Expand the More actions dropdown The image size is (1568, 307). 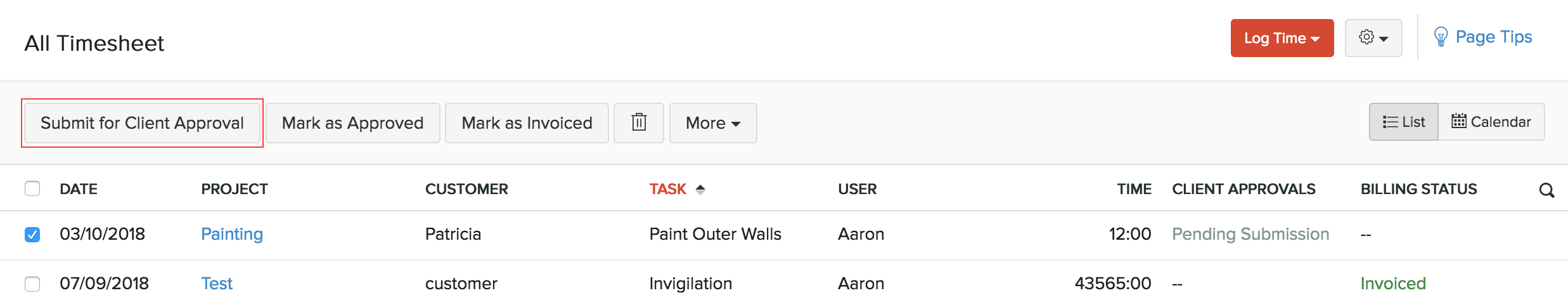pos(712,123)
